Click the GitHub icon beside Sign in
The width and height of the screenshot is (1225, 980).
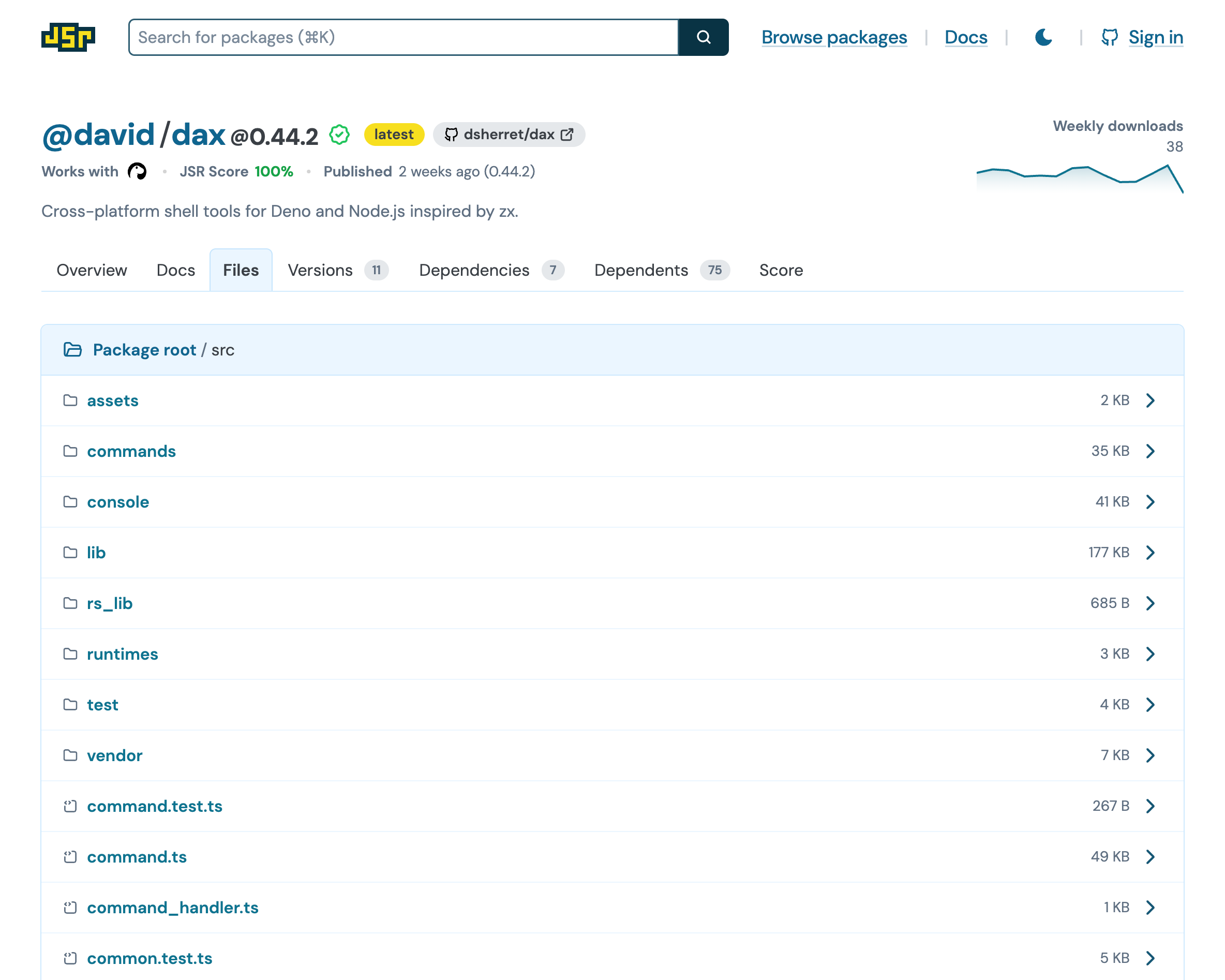[1109, 38]
